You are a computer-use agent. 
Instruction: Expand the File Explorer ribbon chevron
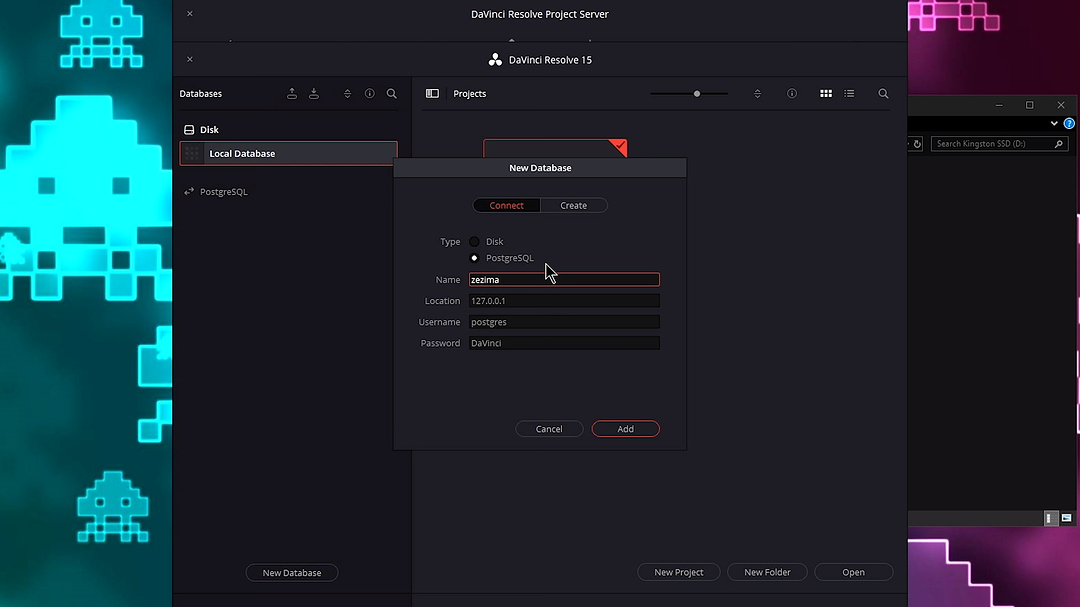click(x=1053, y=123)
